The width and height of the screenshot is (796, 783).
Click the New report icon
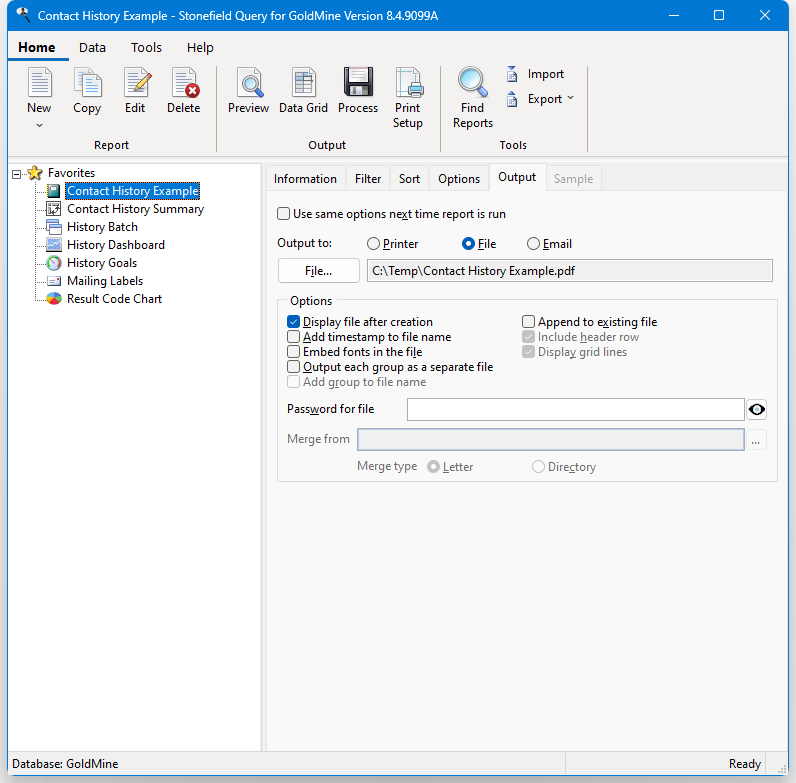(39, 82)
